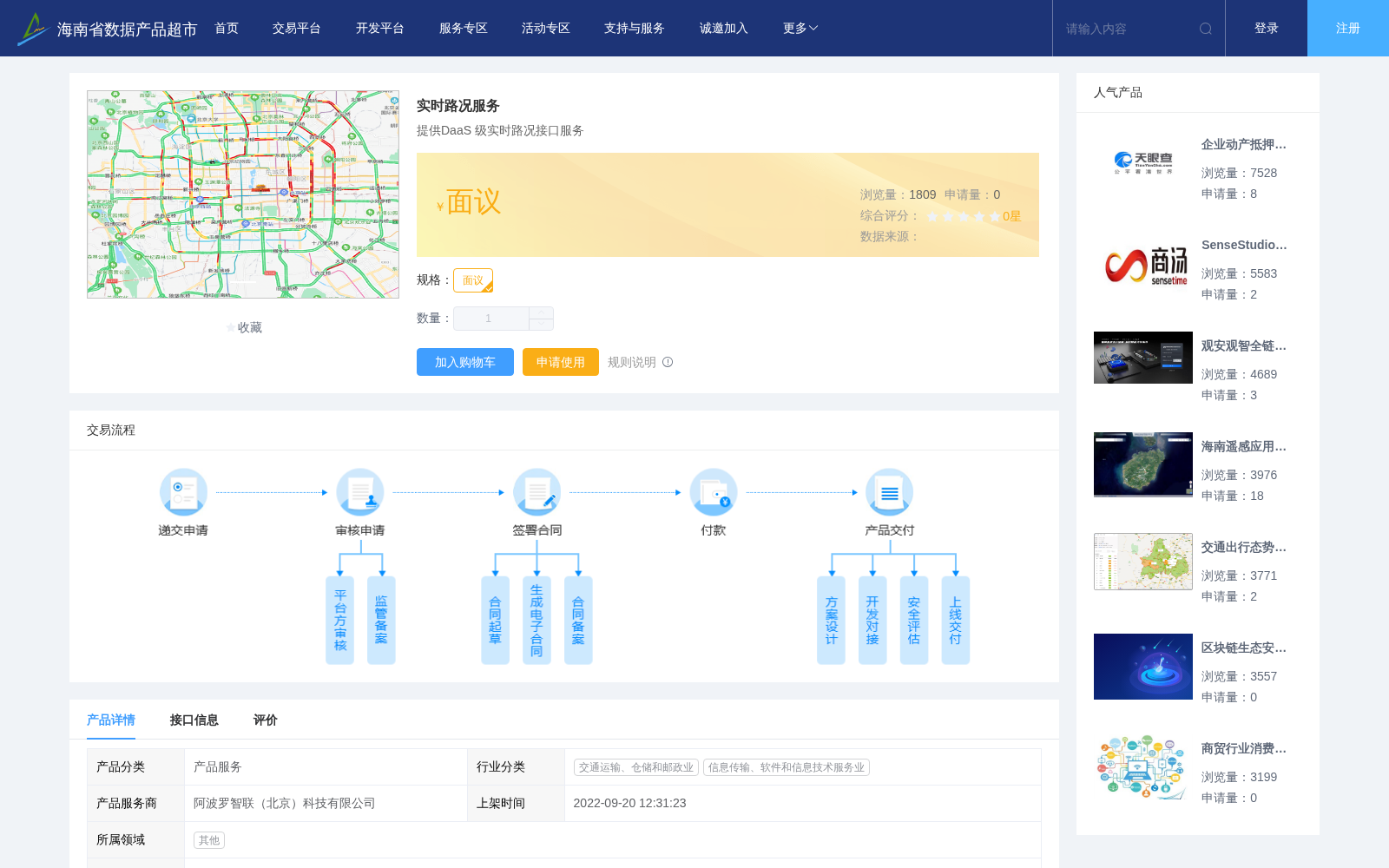Click the 登录 button

[x=1267, y=29]
